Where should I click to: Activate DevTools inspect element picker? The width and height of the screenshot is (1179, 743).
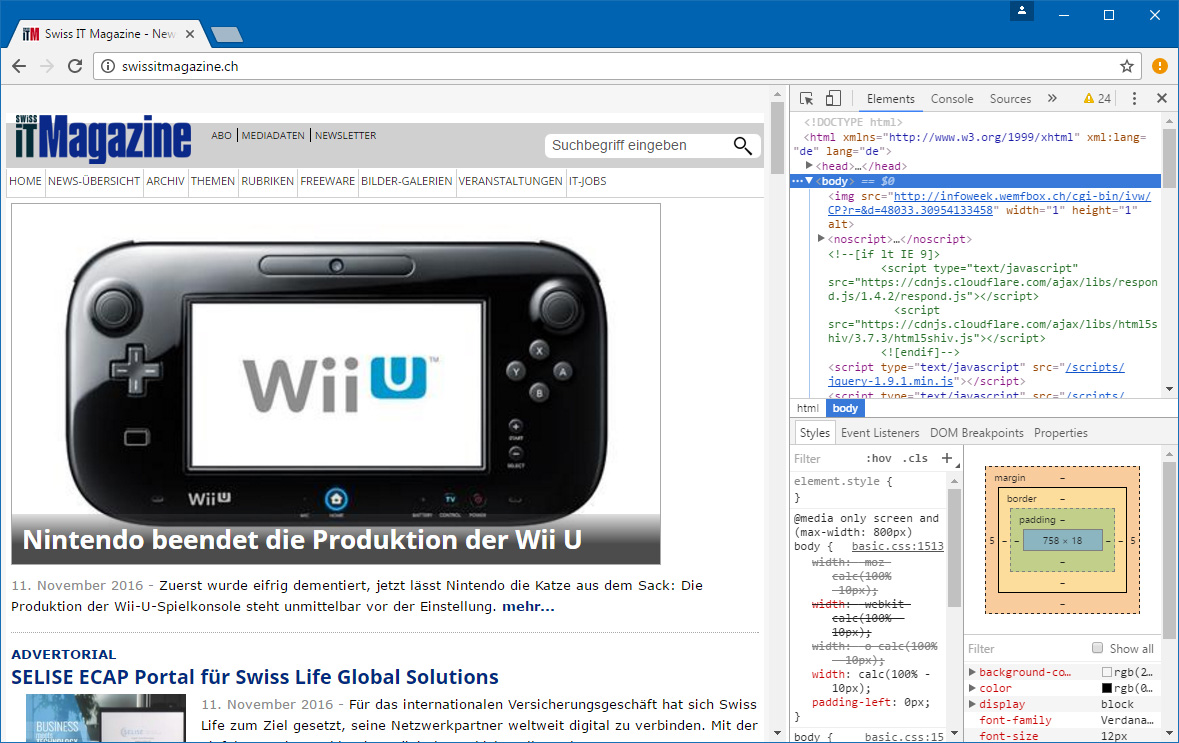point(806,99)
